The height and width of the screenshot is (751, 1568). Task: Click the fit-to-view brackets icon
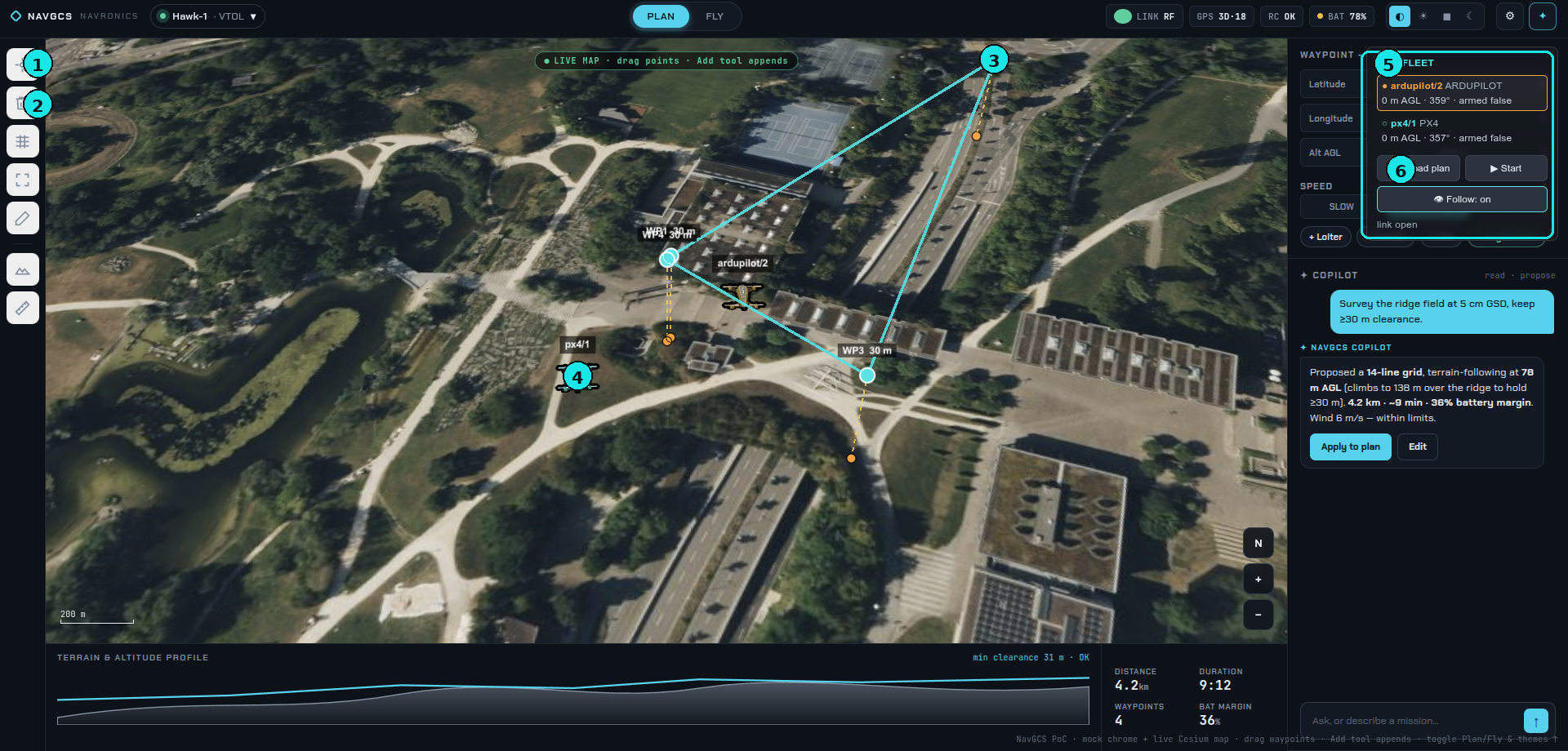coord(22,180)
